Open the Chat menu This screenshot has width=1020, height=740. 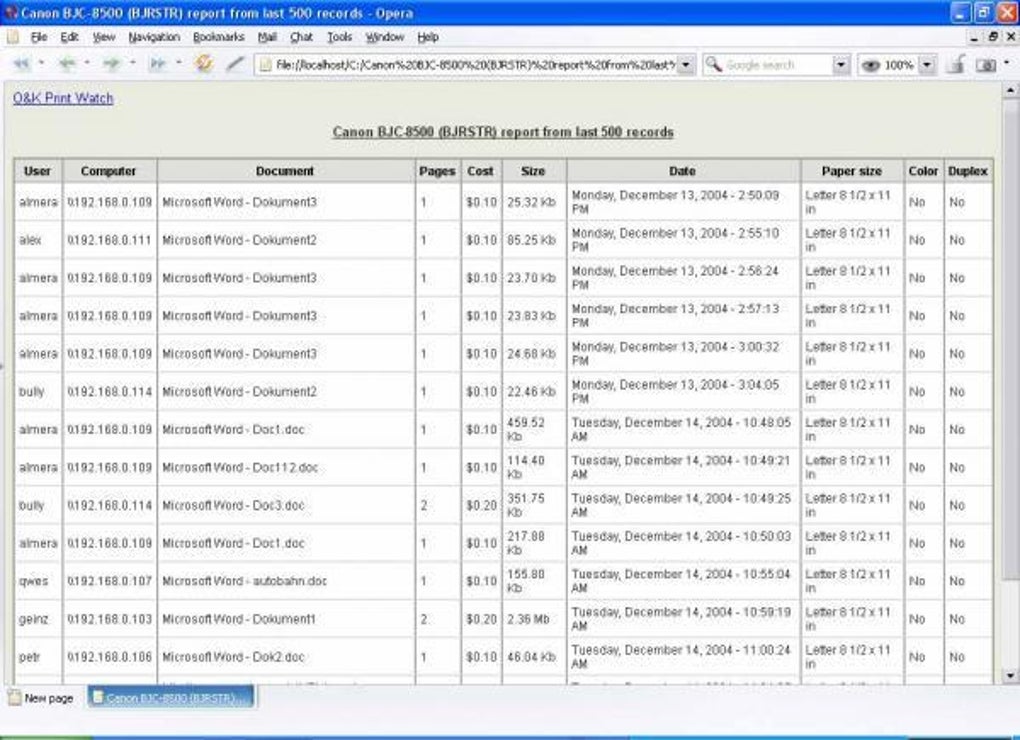301,37
